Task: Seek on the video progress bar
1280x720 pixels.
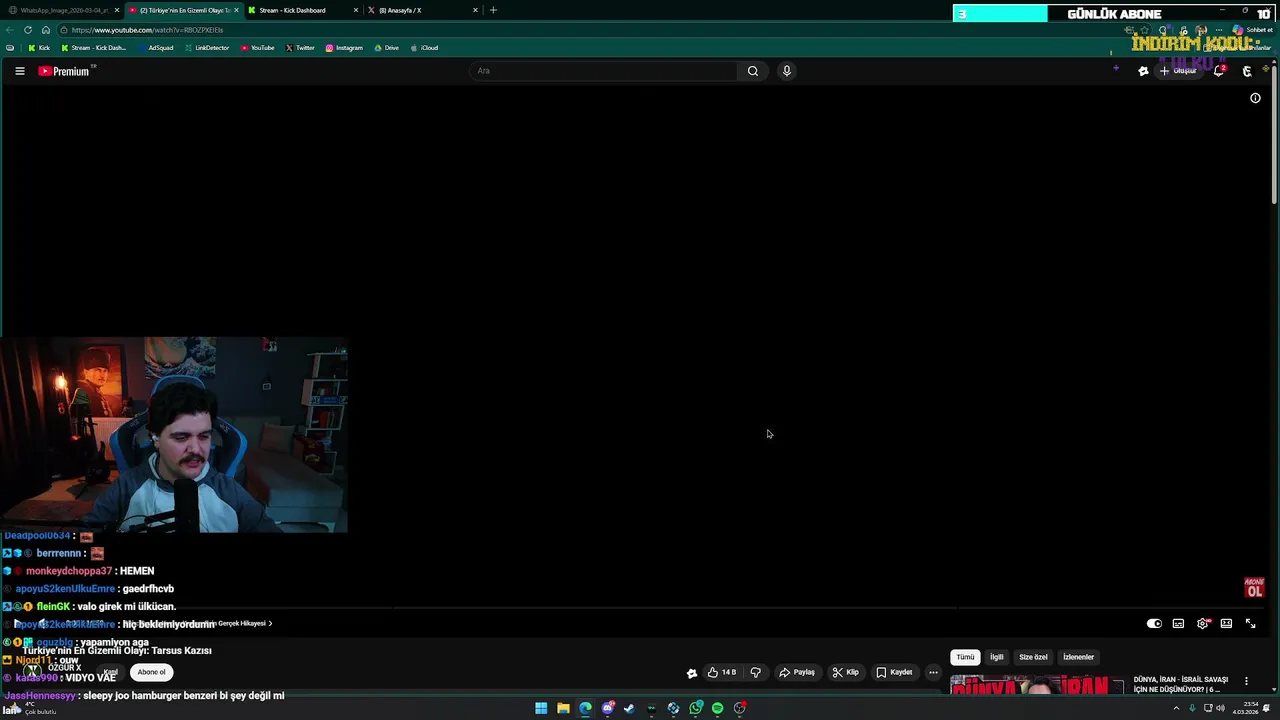Action: click(640, 607)
